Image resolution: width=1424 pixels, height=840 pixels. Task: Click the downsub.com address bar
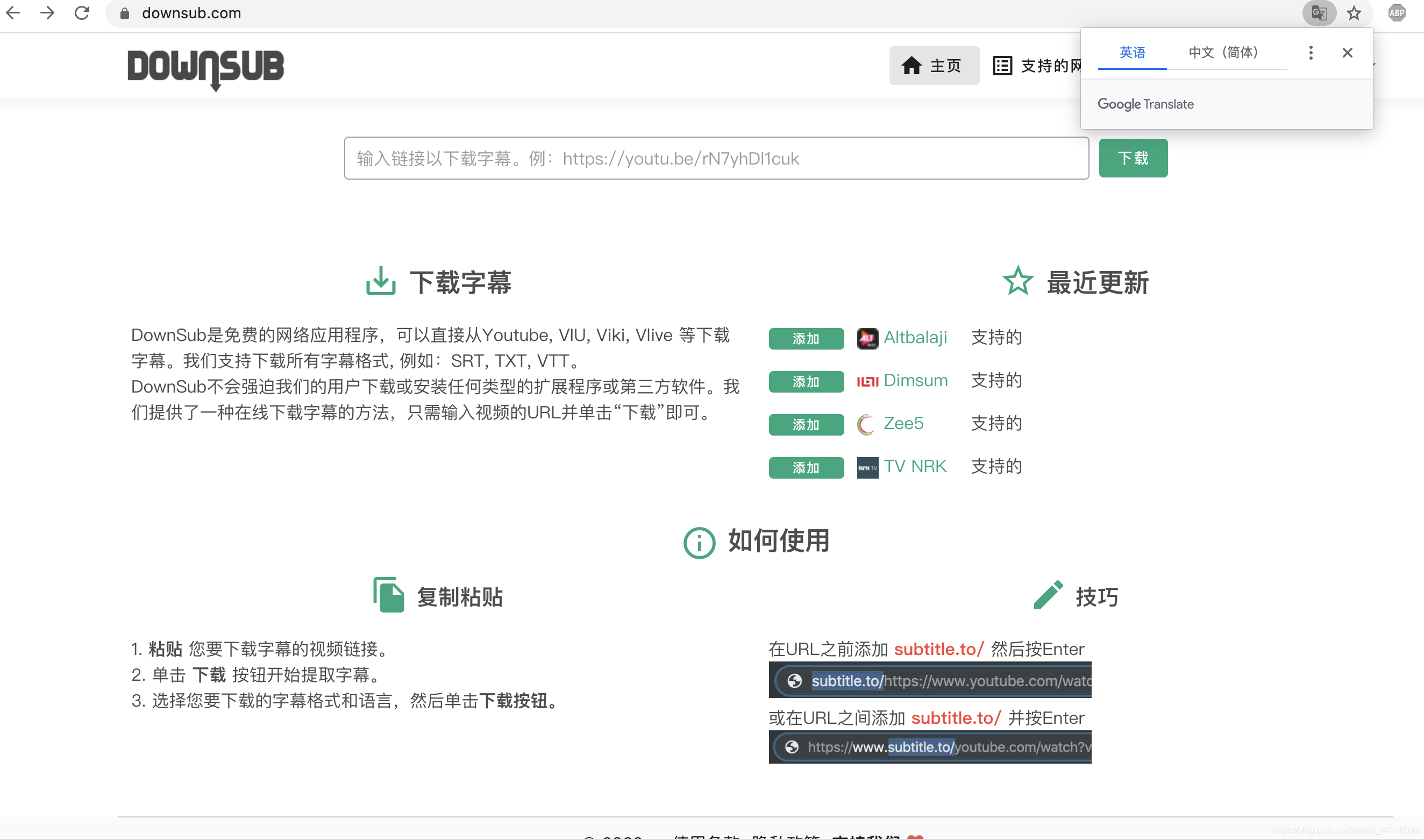click(x=679, y=13)
